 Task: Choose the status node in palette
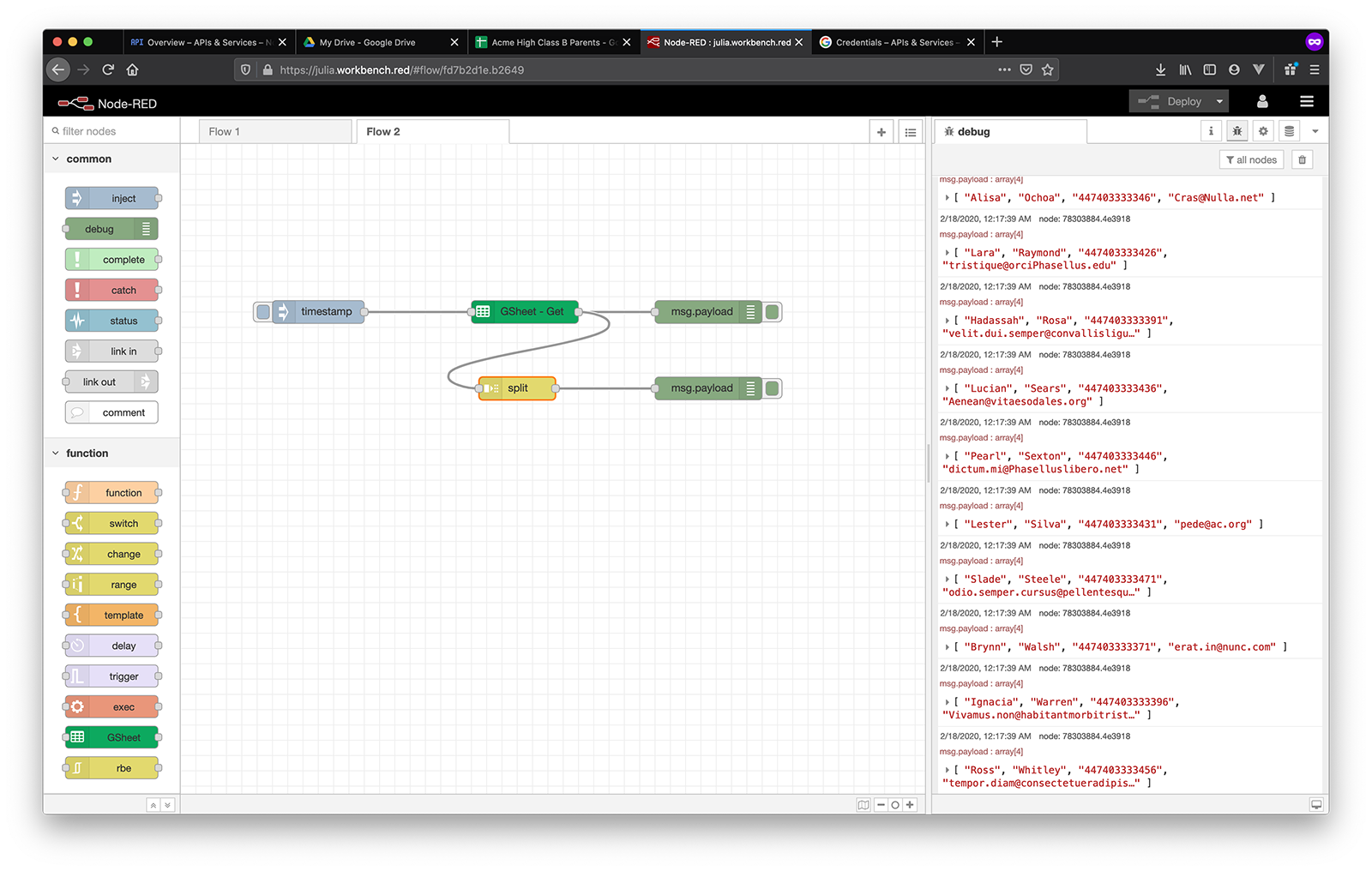point(111,321)
